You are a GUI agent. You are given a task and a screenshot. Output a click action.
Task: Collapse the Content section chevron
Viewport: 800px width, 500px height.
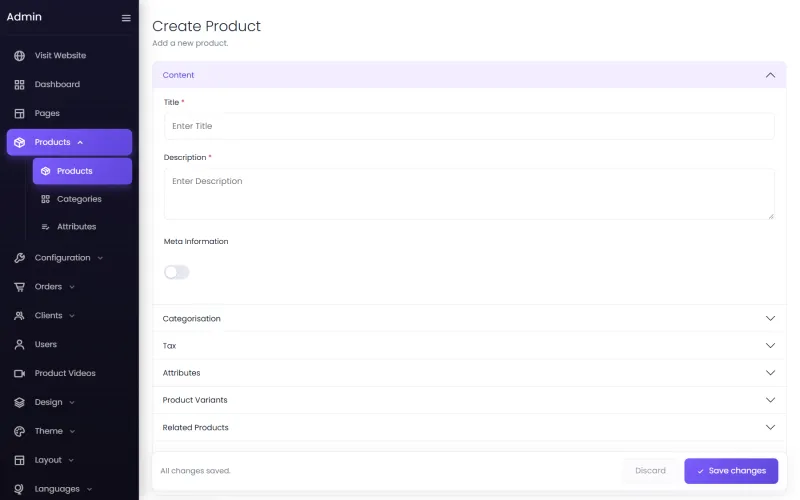770,75
